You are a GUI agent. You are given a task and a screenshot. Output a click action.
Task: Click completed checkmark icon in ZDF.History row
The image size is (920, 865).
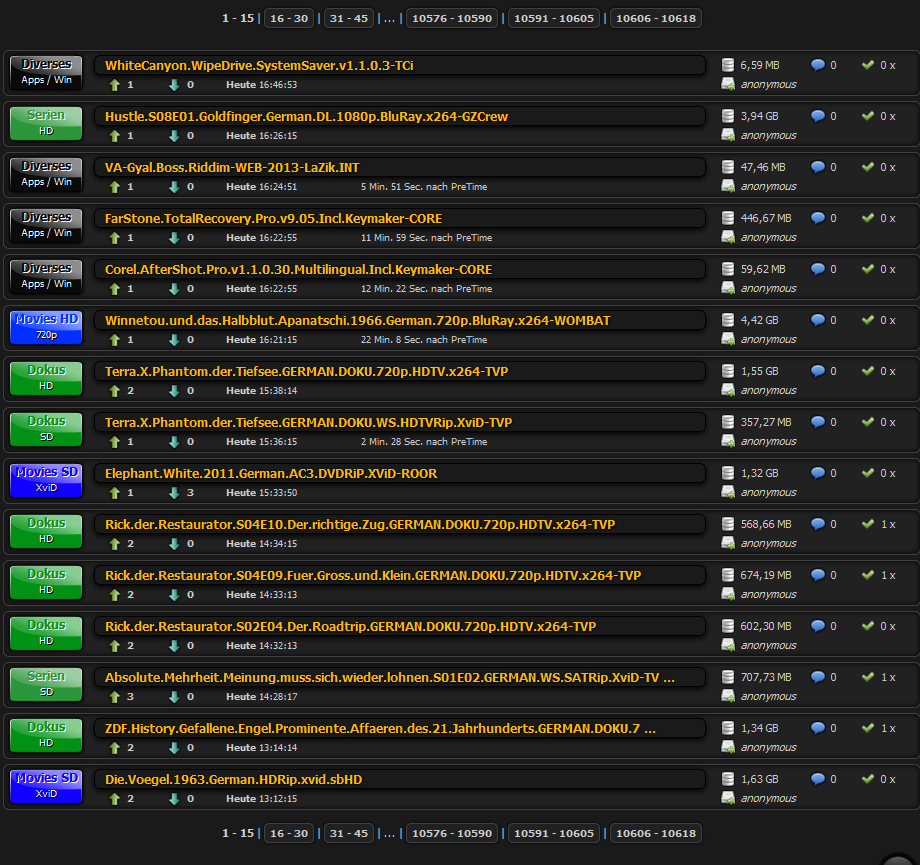click(x=868, y=728)
